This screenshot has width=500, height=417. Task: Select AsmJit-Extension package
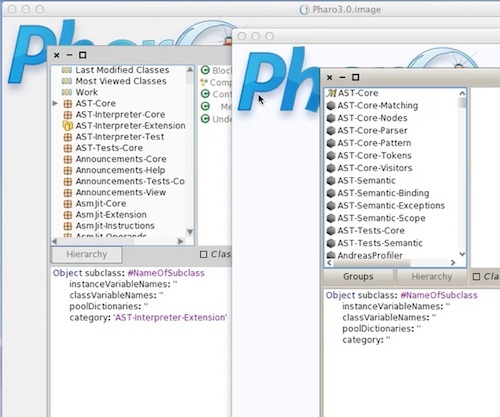[x=111, y=215]
